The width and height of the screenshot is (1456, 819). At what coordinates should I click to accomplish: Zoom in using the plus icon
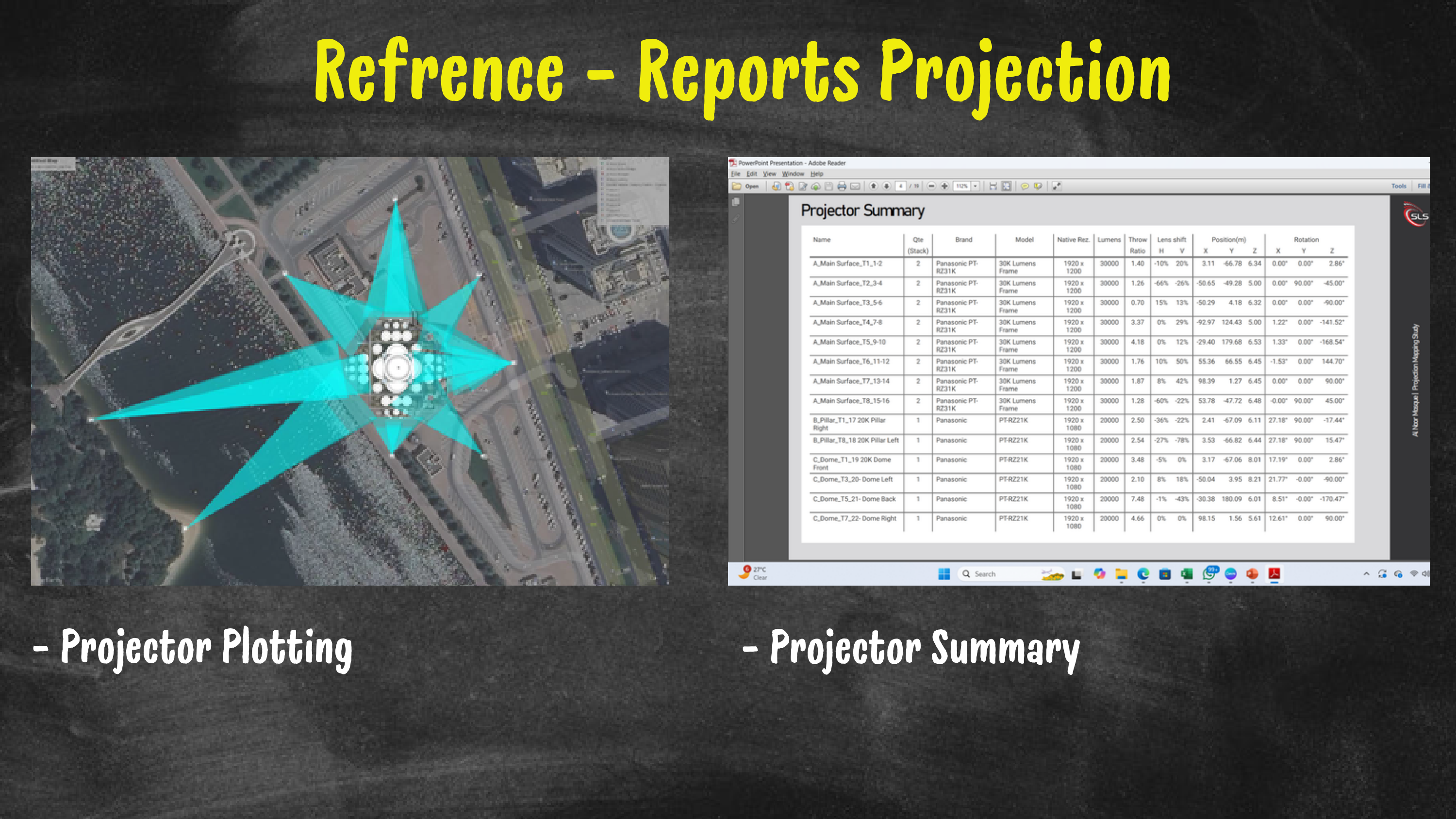point(944,186)
